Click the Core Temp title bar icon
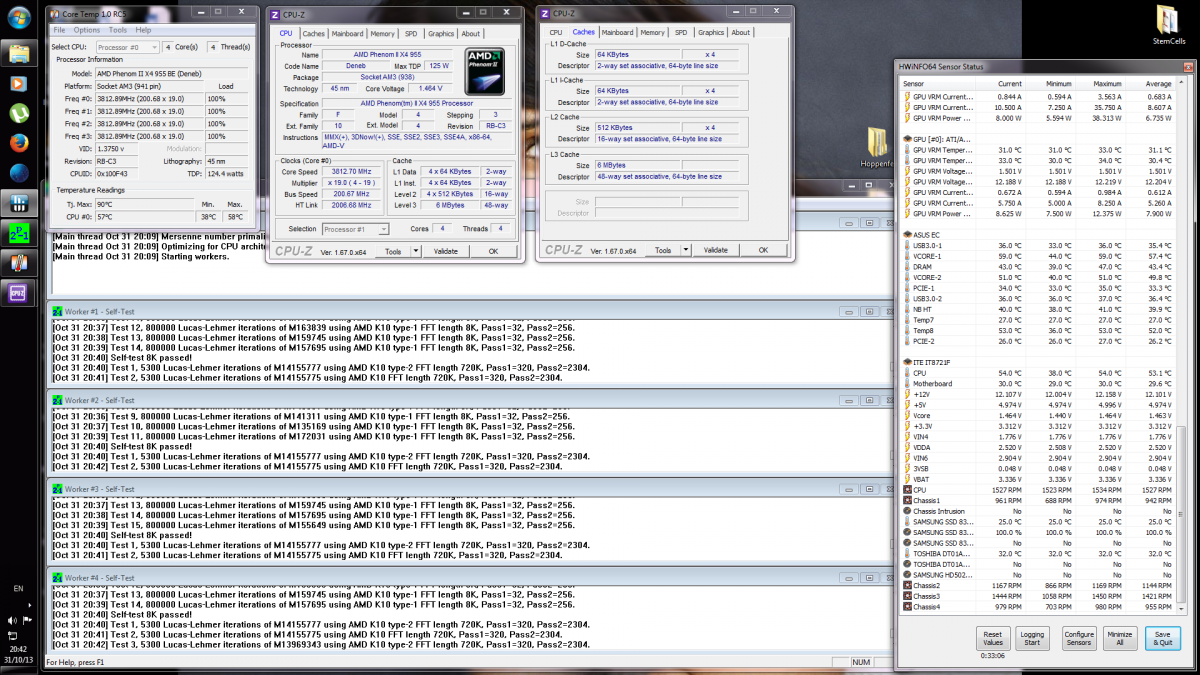The image size is (1200, 675). [55, 14]
